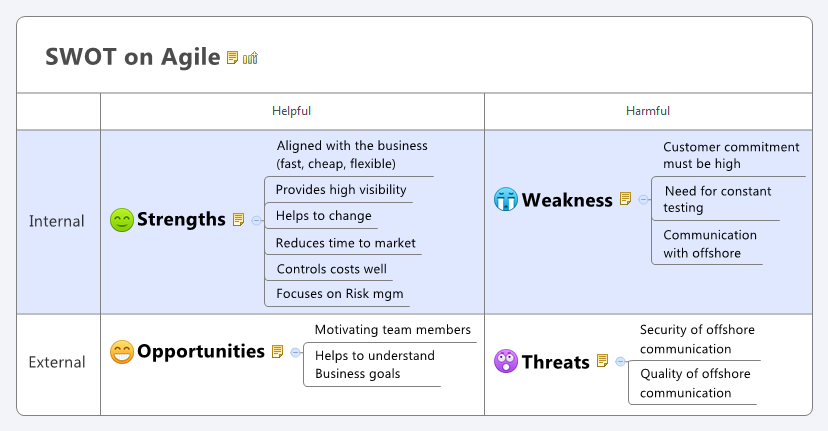Select the Internal row label
828x431 pixels.
pos(57,221)
